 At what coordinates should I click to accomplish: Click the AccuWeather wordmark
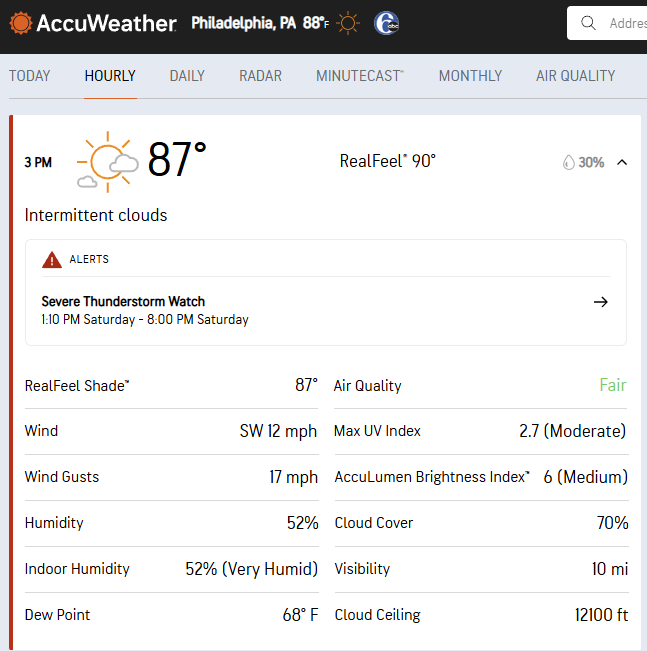click(106, 23)
